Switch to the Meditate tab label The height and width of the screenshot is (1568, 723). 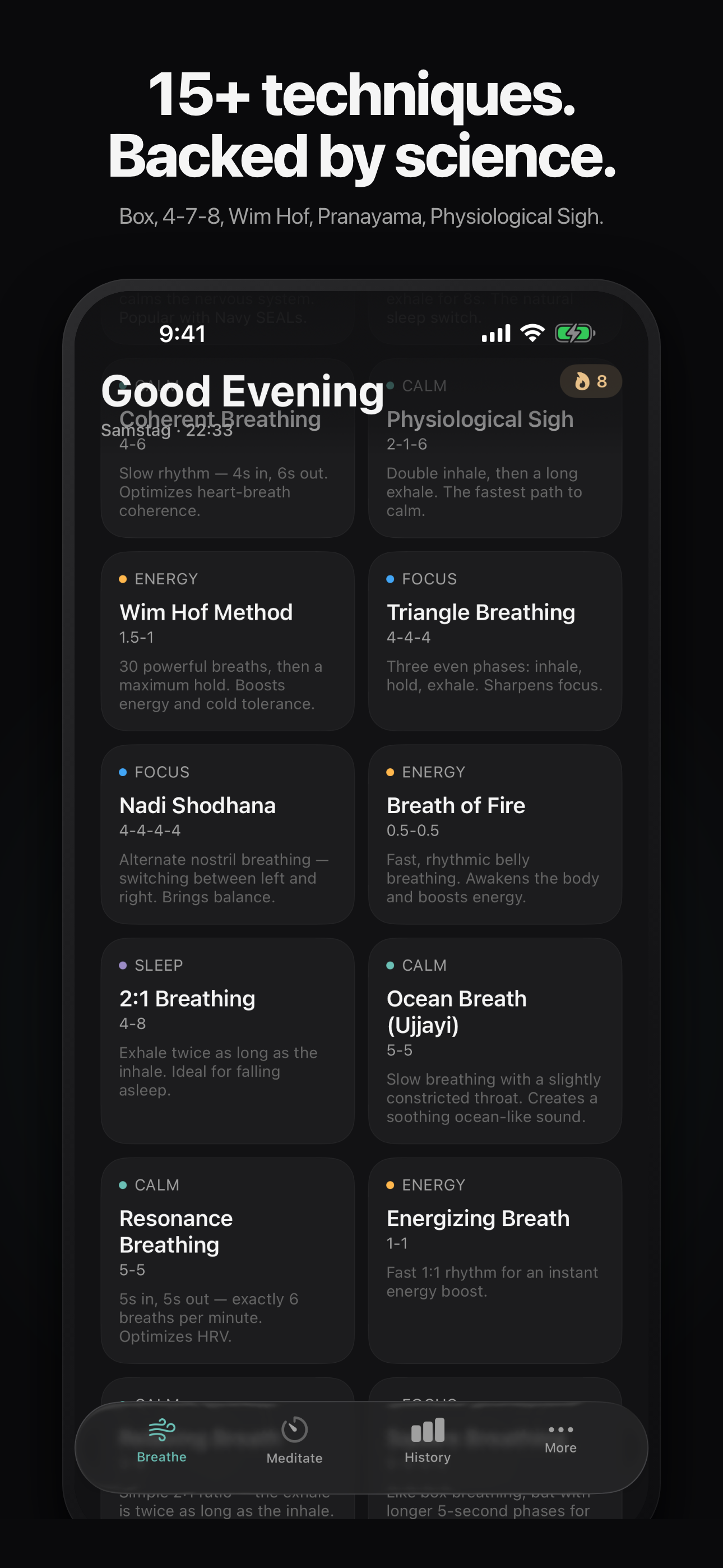coord(295,1458)
